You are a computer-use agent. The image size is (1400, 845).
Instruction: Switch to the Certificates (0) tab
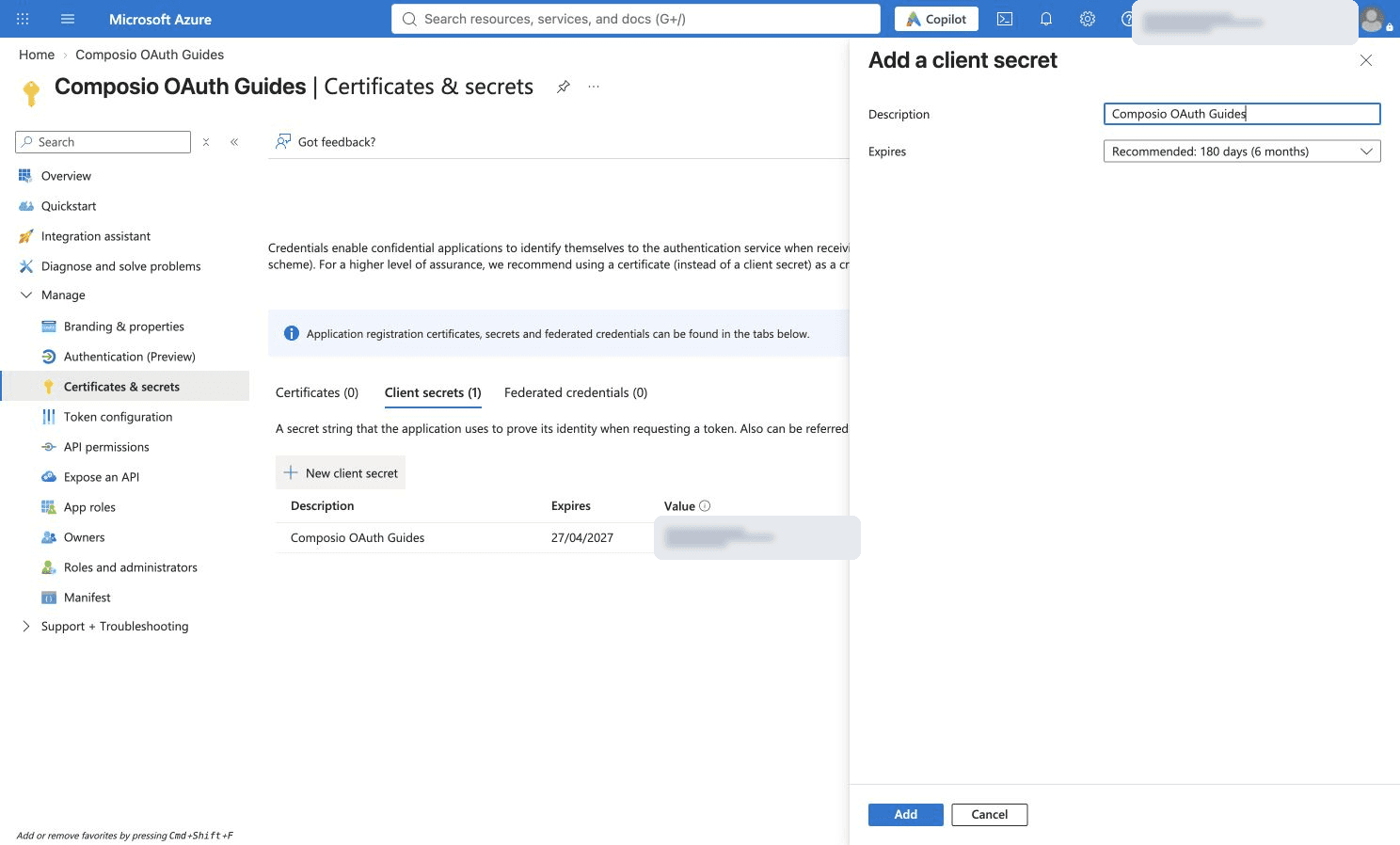tap(317, 392)
